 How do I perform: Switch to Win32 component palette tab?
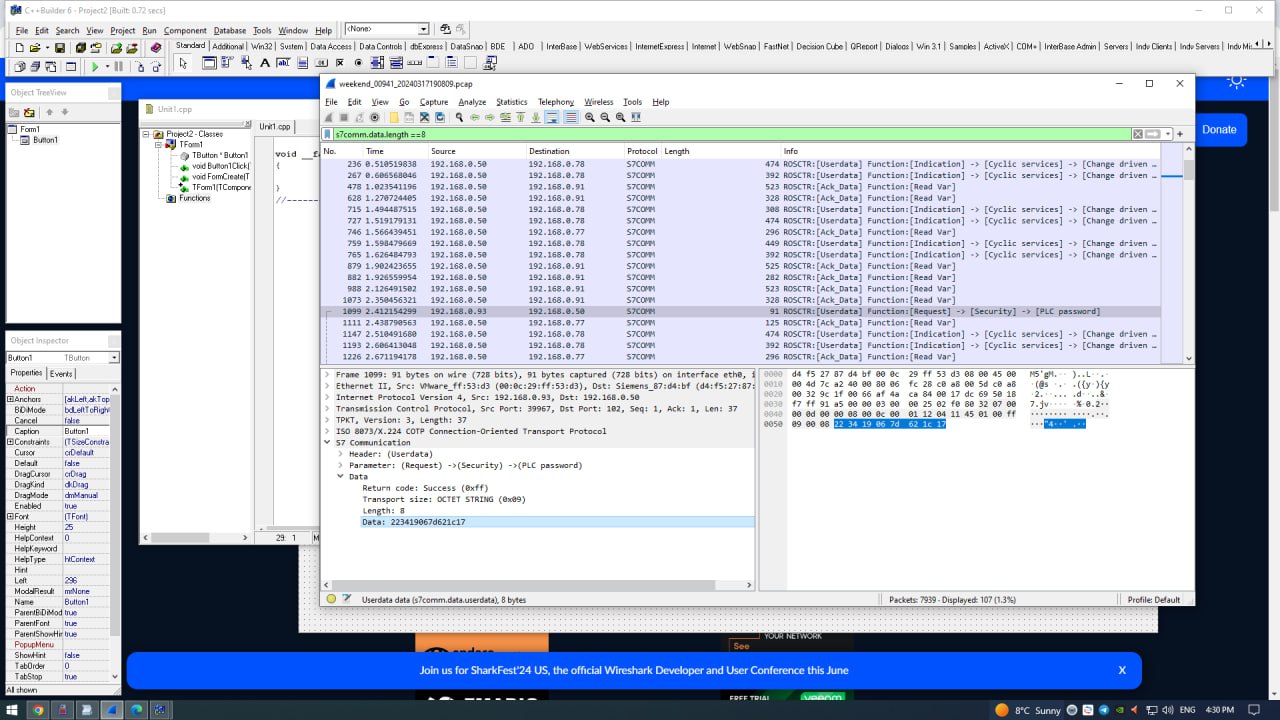point(262,46)
